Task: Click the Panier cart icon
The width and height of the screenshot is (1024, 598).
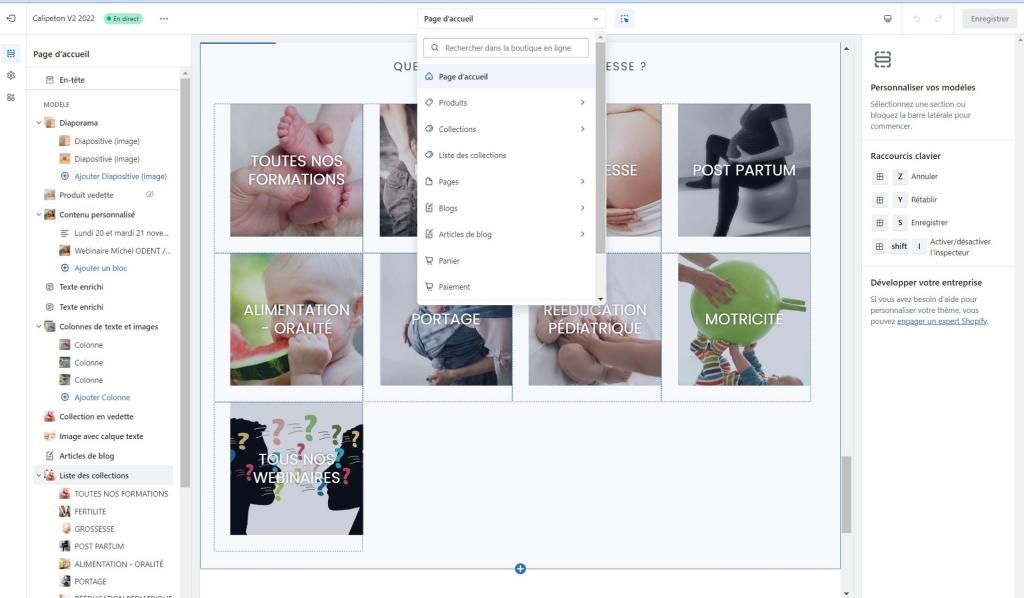Action: tap(429, 260)
